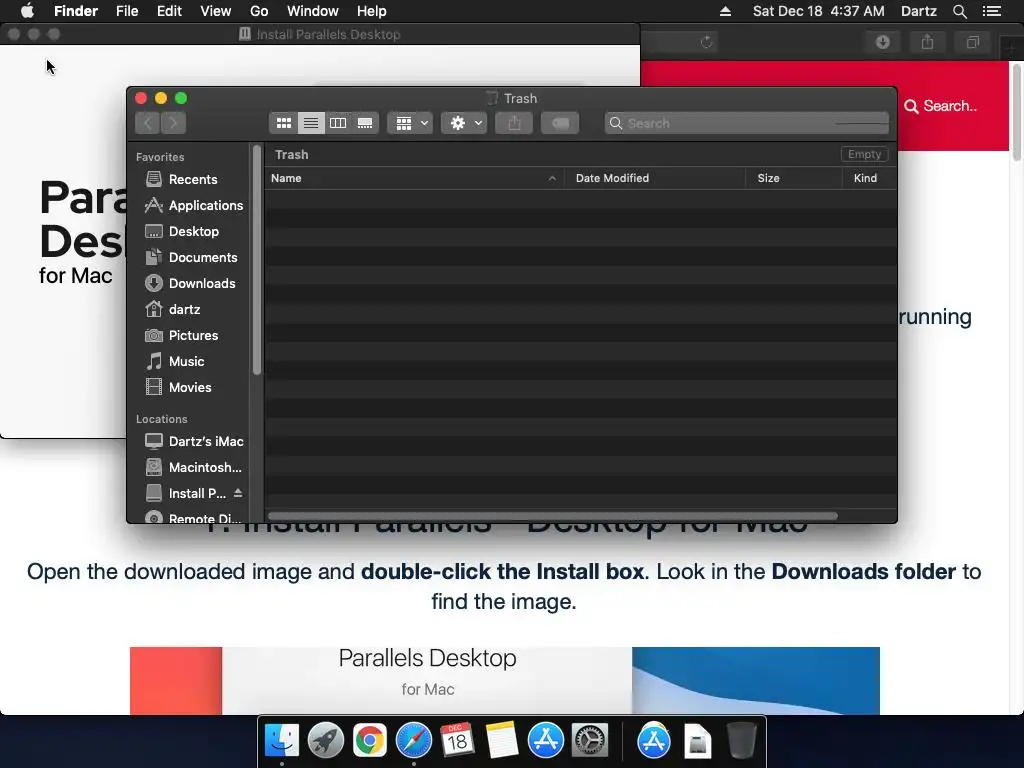The height and width of the screenshot is (768, 1024).
Task: Go forward with the Finder forward arrow
Action: (174, 123)
